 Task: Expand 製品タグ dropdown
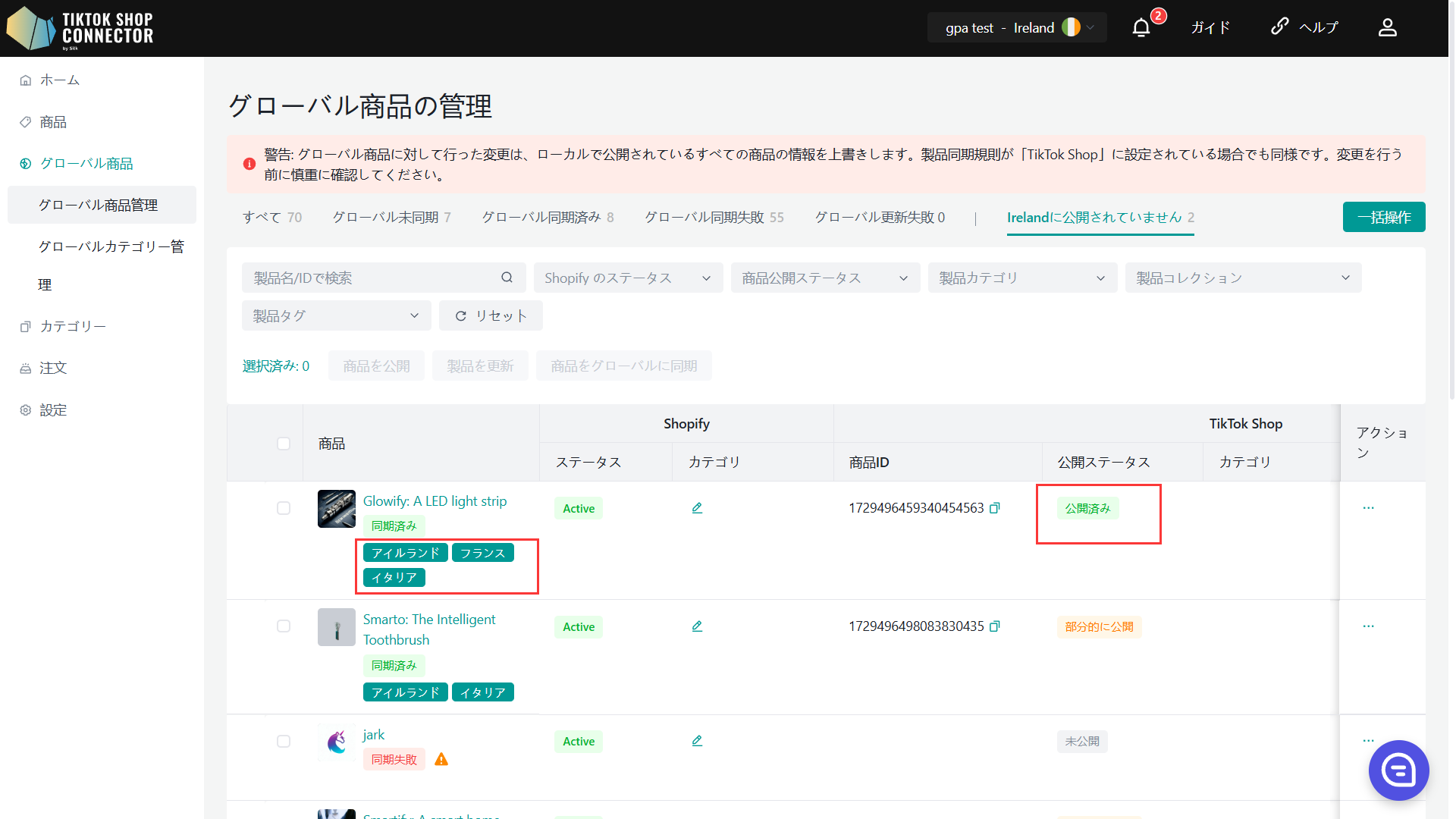click(x=336, y=315)
